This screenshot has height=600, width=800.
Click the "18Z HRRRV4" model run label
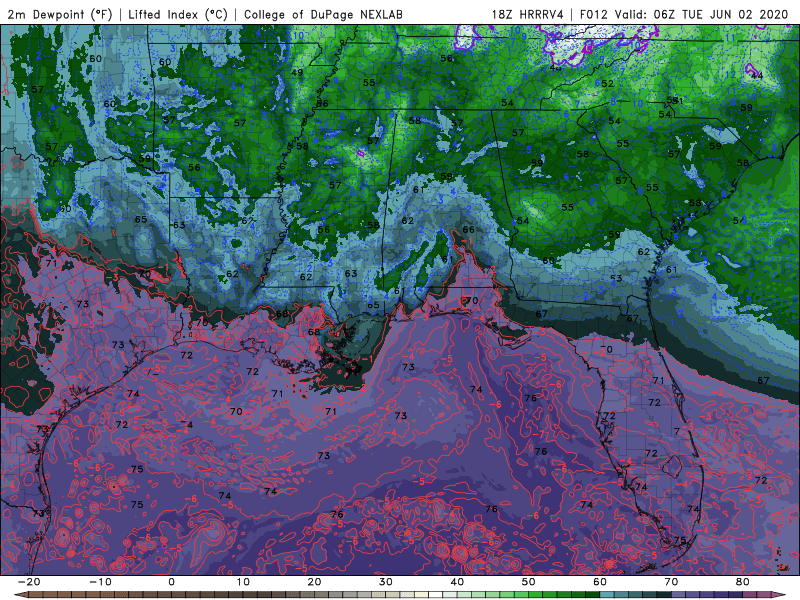[528, 15]
